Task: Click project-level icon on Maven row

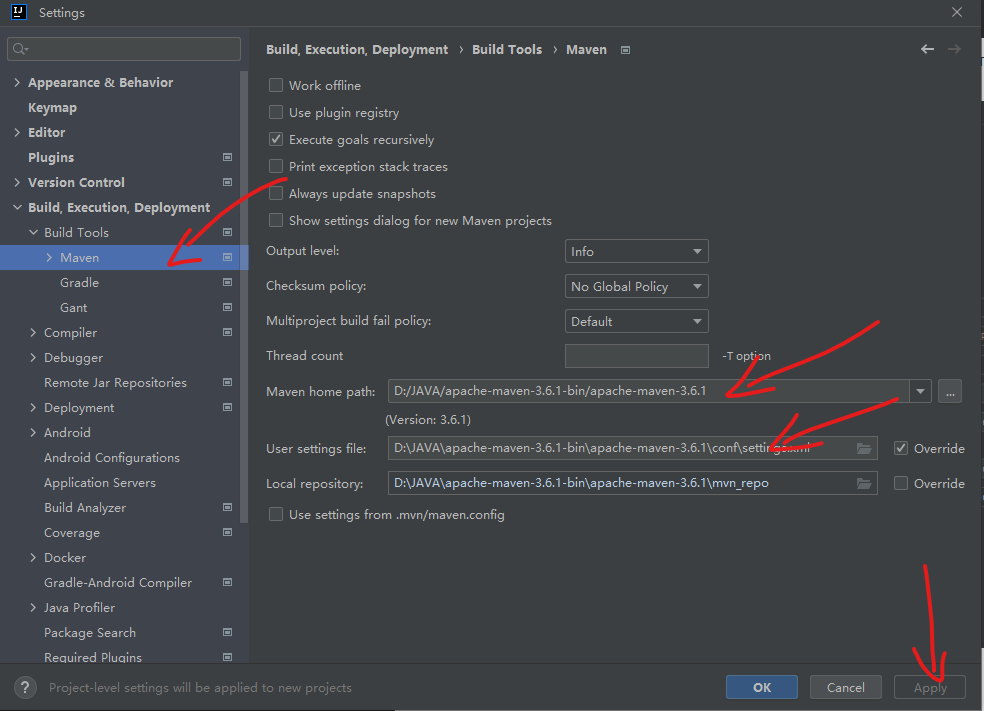Action: coord(228,257)
